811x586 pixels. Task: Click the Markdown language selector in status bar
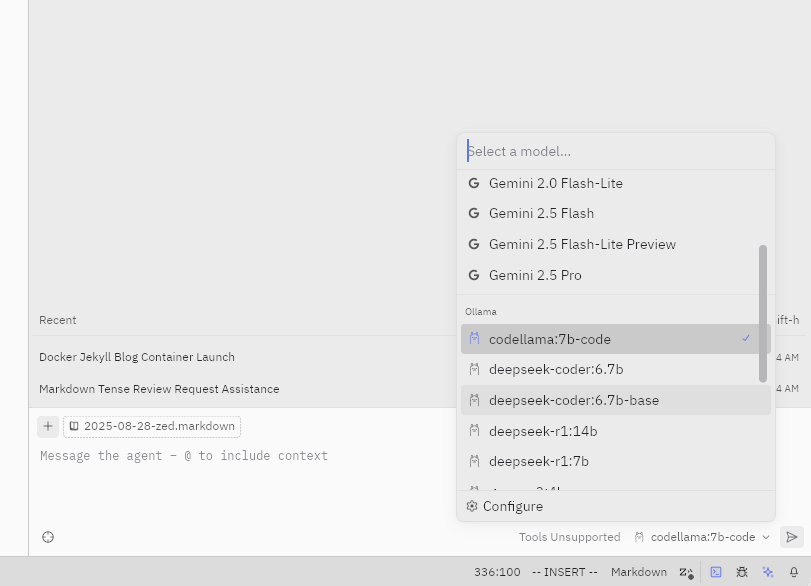coord(639,572)
